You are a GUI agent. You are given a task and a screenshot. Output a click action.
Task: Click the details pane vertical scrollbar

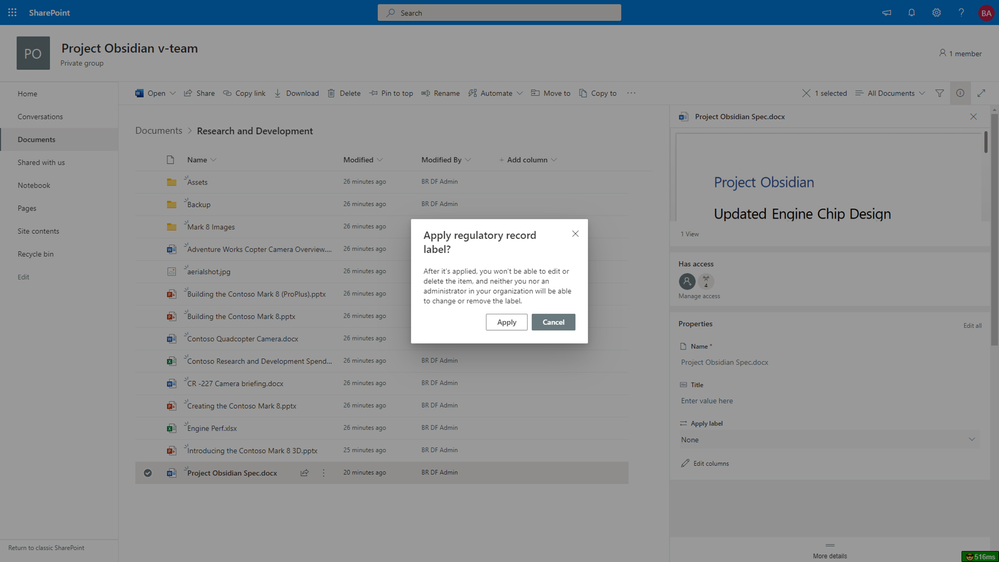[x=994, y=228]
